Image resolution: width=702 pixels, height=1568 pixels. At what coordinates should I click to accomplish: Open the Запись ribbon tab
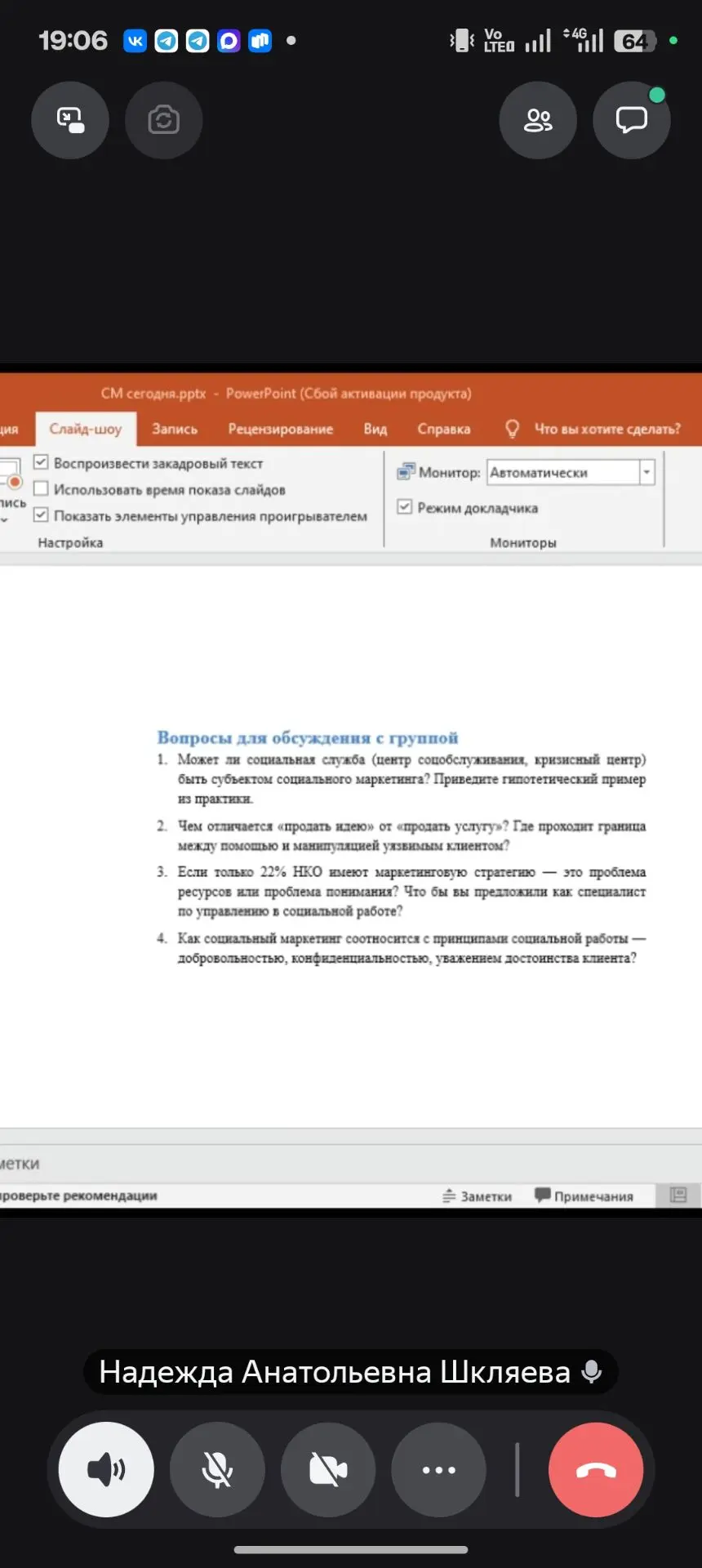(x=175, y=429)
